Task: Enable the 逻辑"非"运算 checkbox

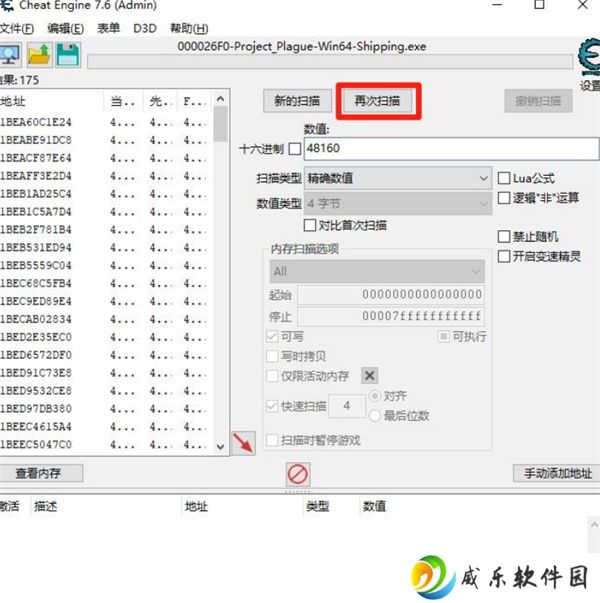Action: (504, 198)
